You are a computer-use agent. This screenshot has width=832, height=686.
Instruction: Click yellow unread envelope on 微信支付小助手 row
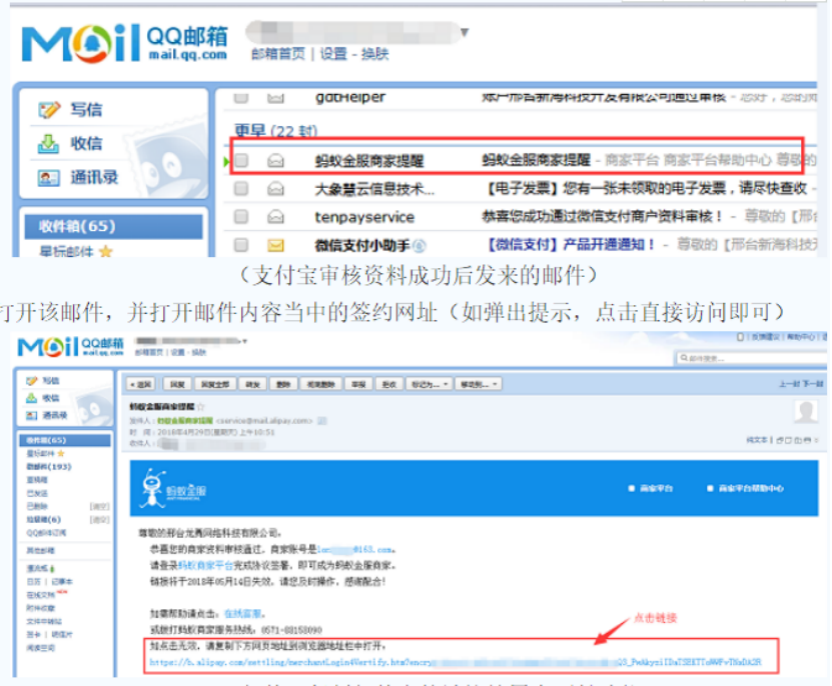click(x=275, y=245)
